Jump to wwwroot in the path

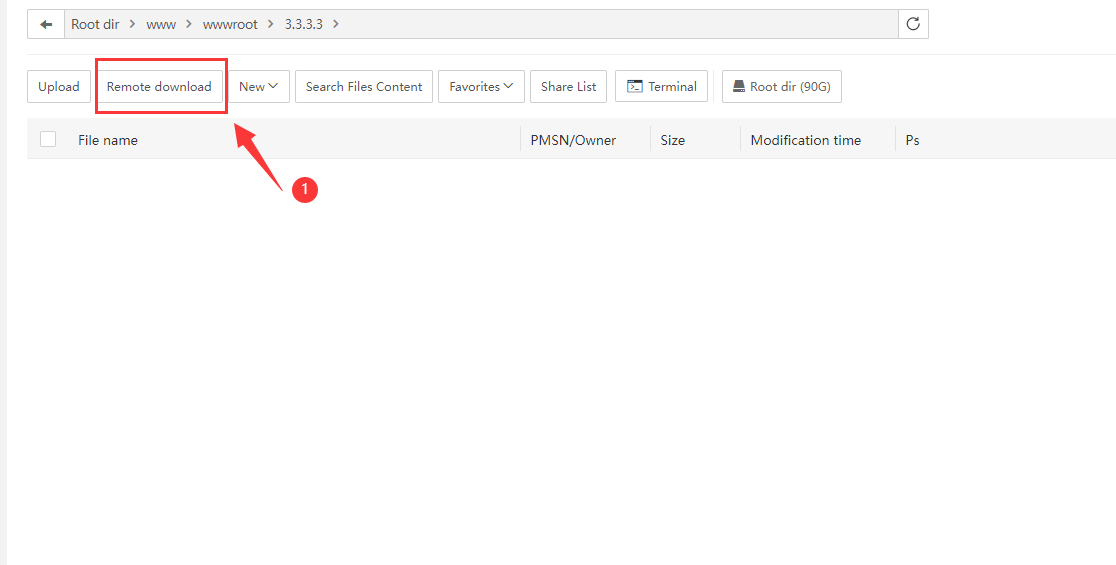click(x=230, y=24)
